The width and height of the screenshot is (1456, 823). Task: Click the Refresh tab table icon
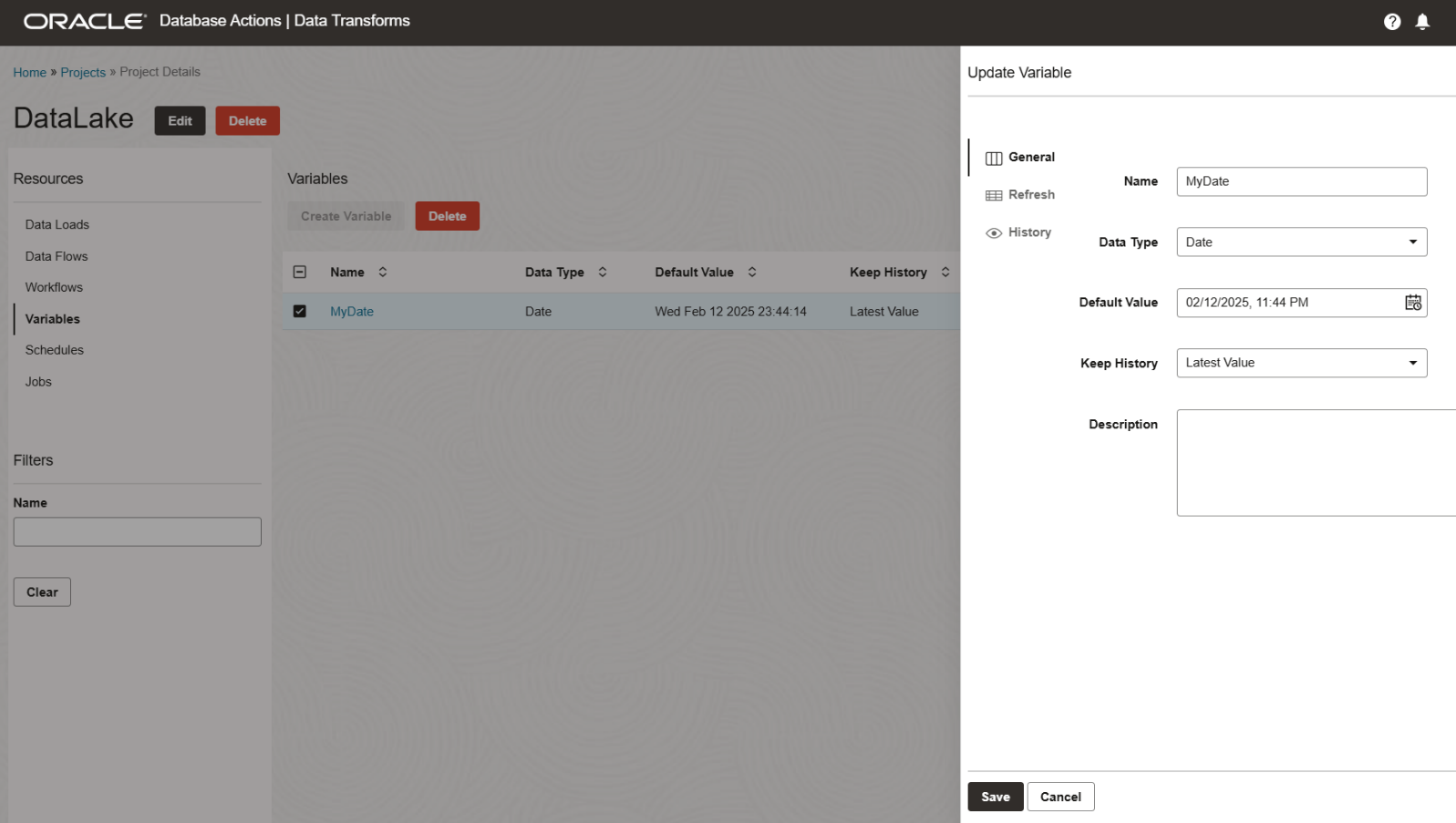pos(994,195)
